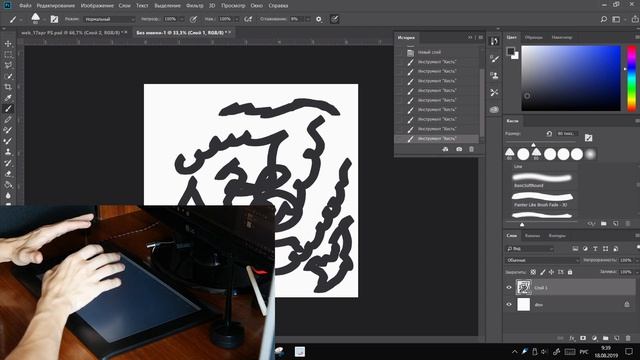Create new snapshot camera icon in History
The width and height of the screenshot is (640, 360).
(459, 149)
